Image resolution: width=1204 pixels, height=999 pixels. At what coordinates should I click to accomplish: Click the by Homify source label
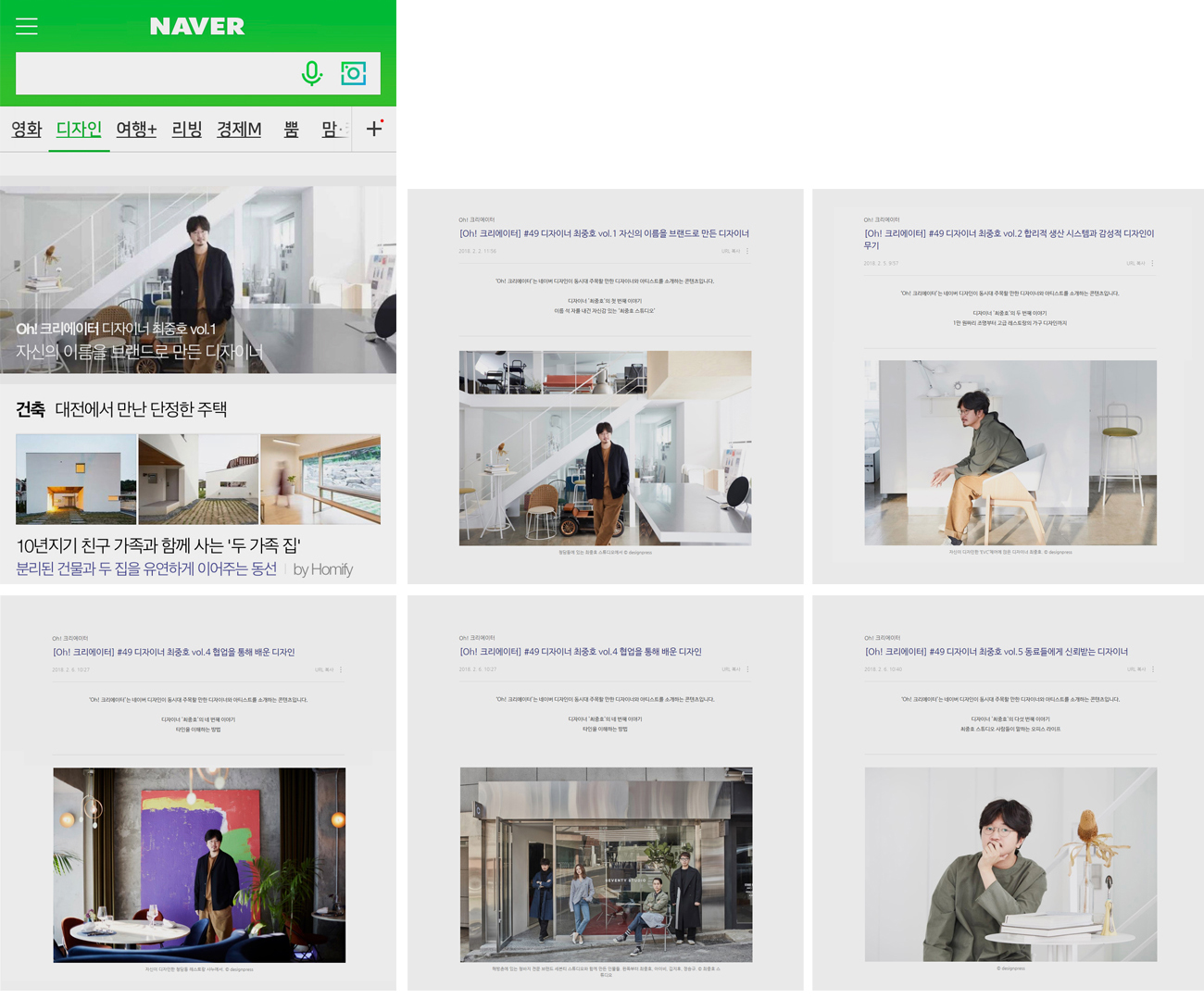(323, 569)
